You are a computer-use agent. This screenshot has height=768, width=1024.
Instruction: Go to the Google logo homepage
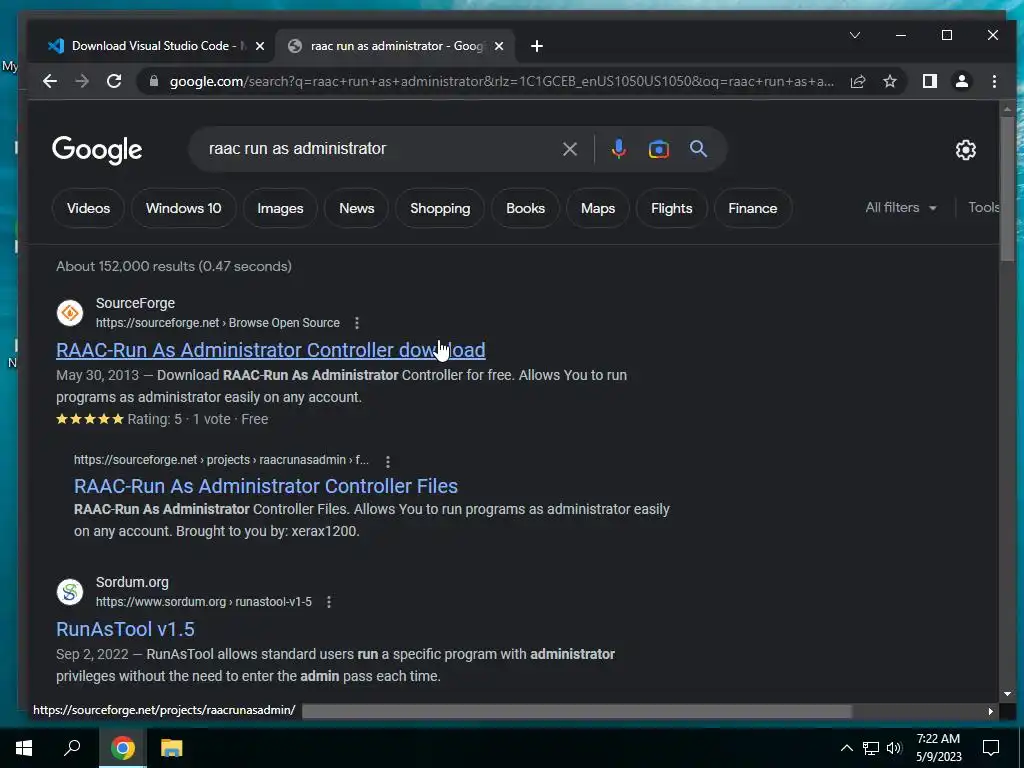(97, 150)
